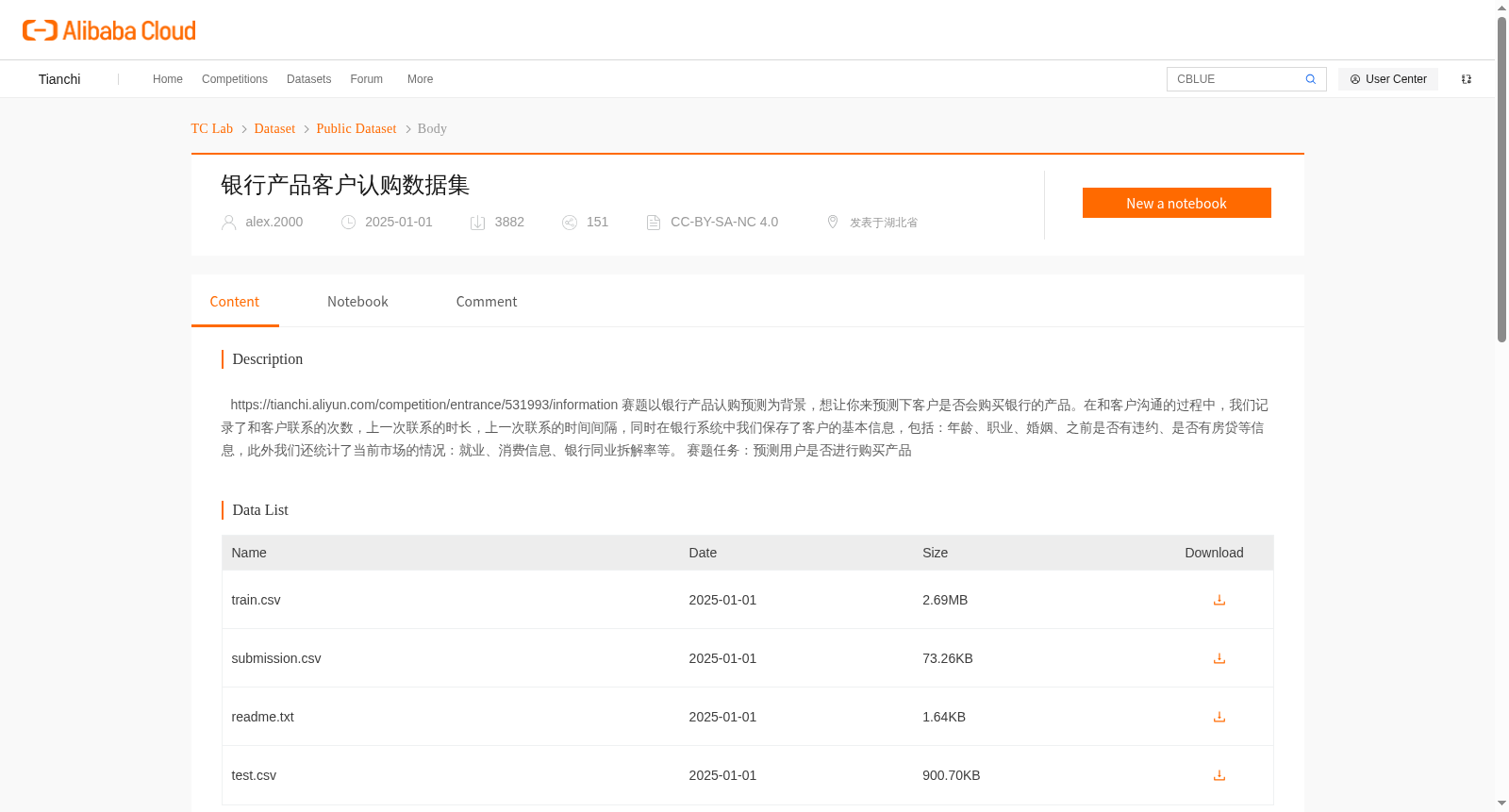Click the dataset title 银行产品客户认购数据集
1509x812 pixels.
pos(345,185)
